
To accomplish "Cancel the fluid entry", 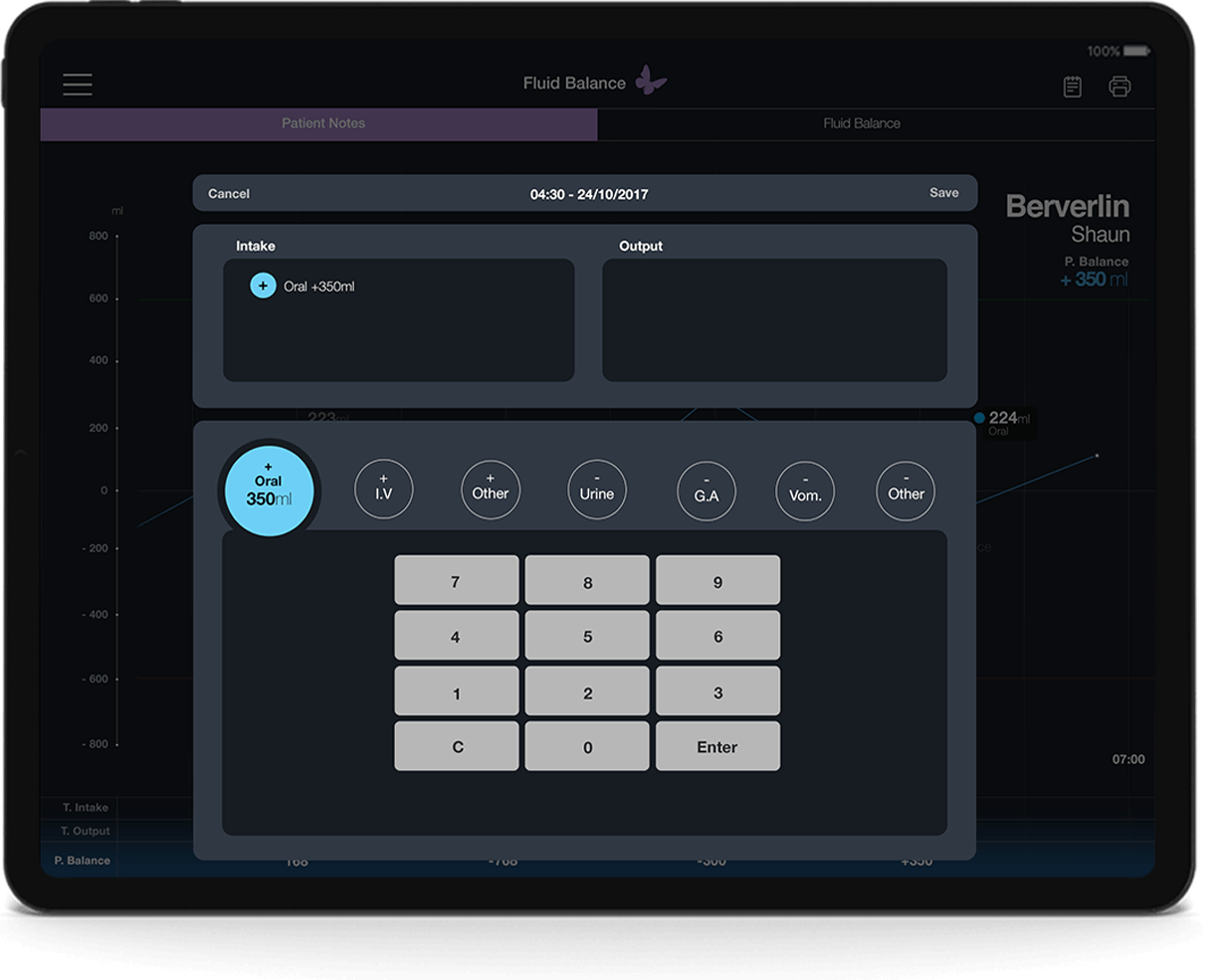I will [229, 194].
